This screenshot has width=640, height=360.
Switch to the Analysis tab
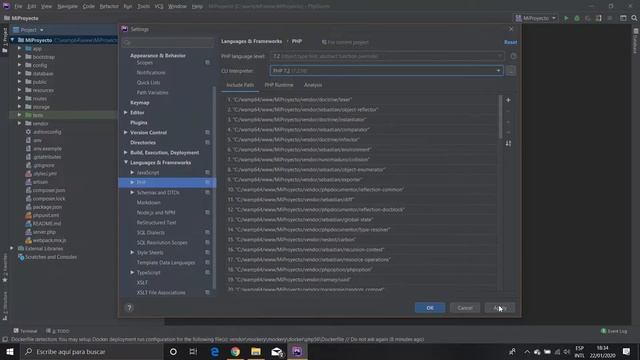coord(313,85)
